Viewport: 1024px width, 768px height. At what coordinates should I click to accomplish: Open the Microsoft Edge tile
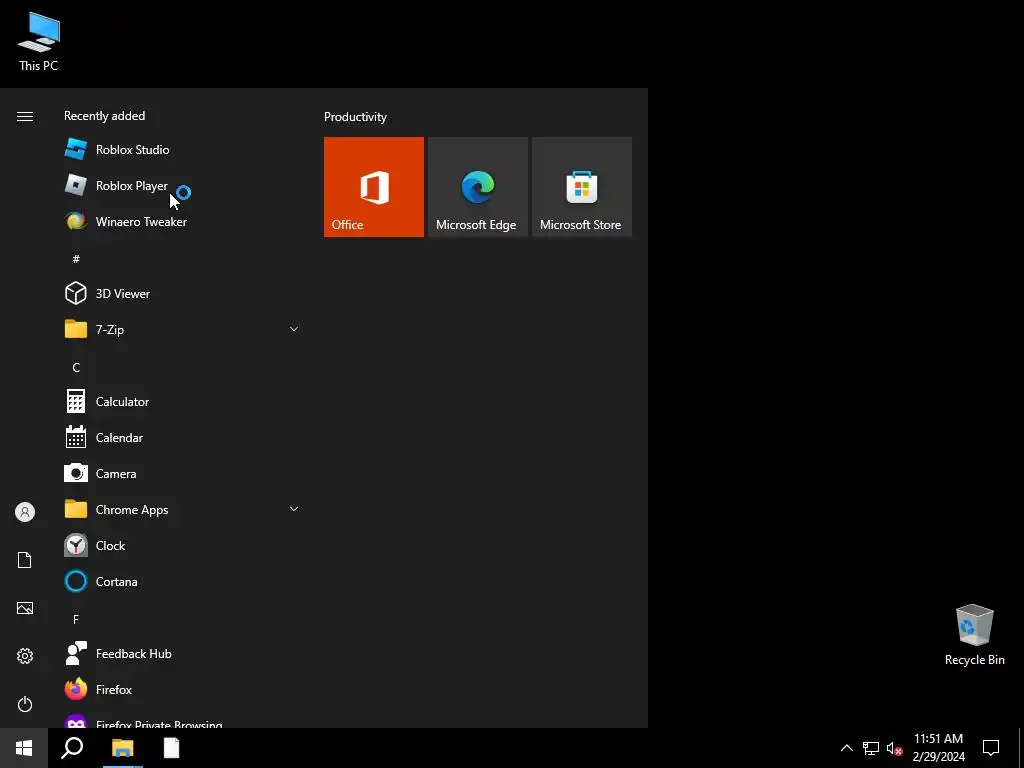[x=477, y=187]
